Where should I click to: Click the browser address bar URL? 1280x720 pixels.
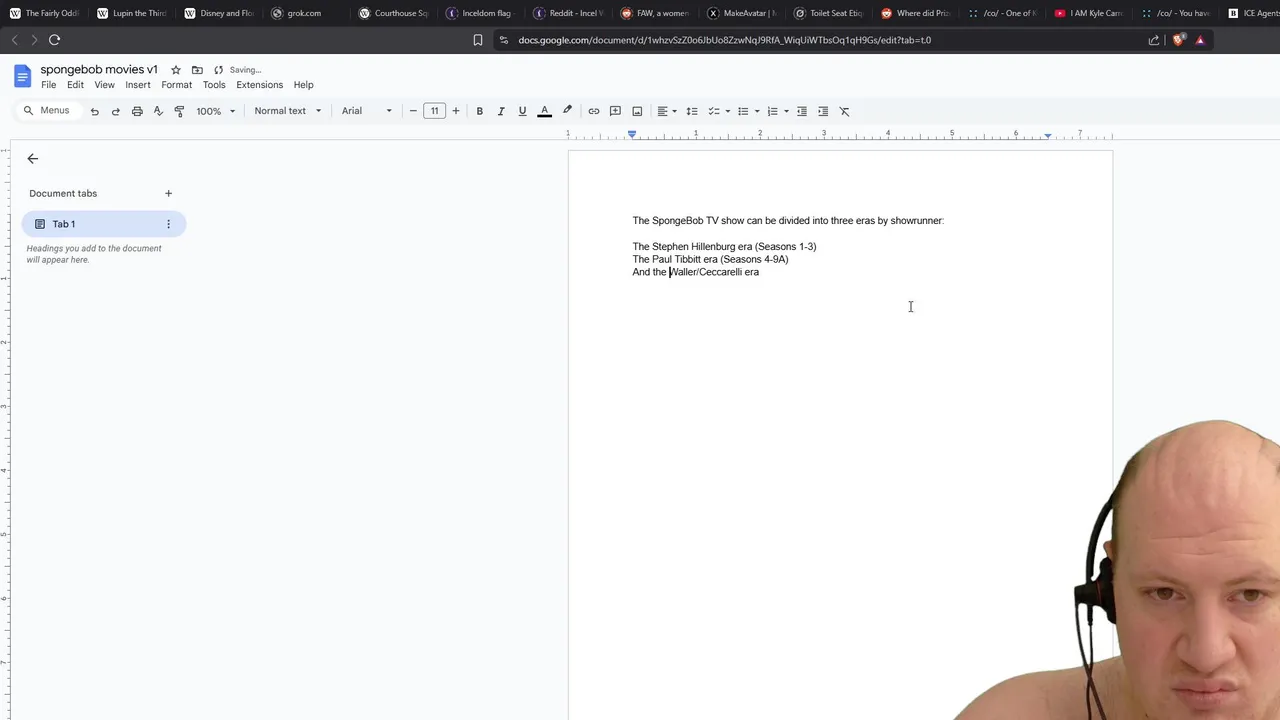tap(724, 40)
